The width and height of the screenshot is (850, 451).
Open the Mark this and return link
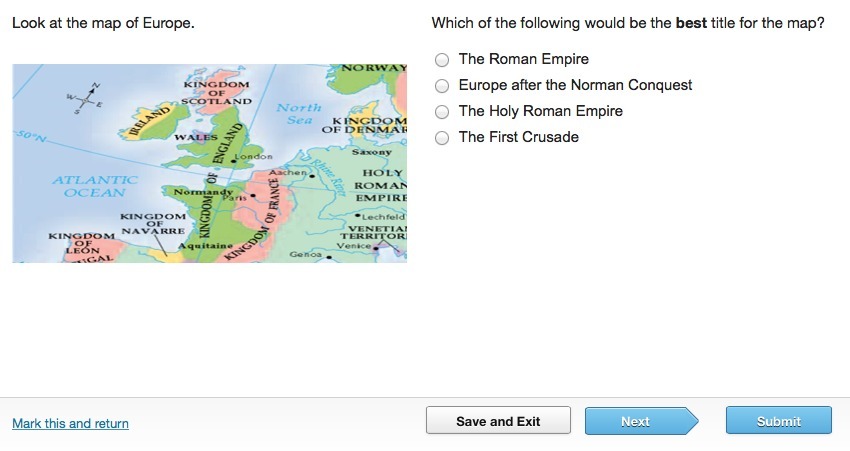[x=70, y=423]
